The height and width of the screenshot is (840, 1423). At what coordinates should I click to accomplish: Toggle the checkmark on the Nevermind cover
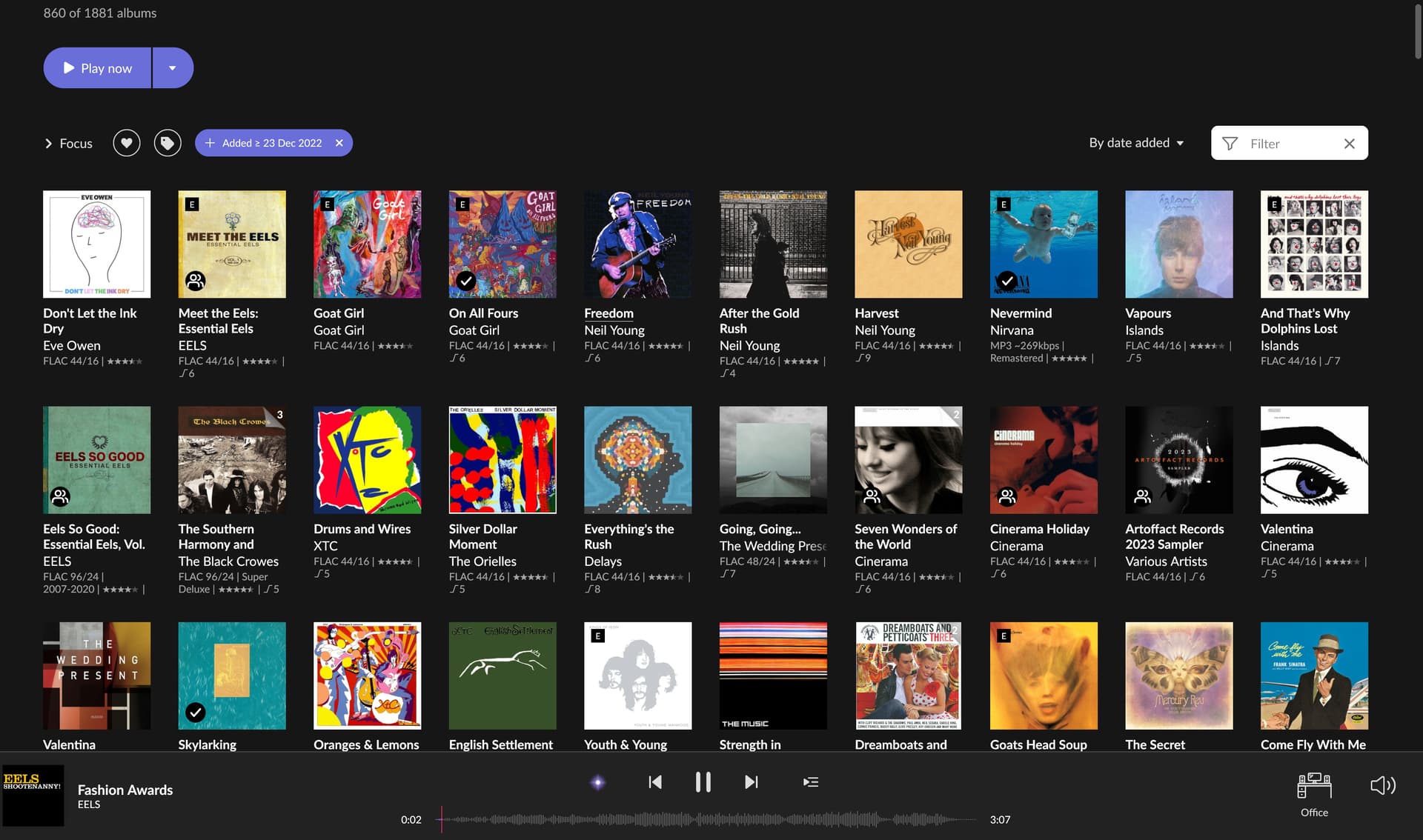coord(1006,281)
